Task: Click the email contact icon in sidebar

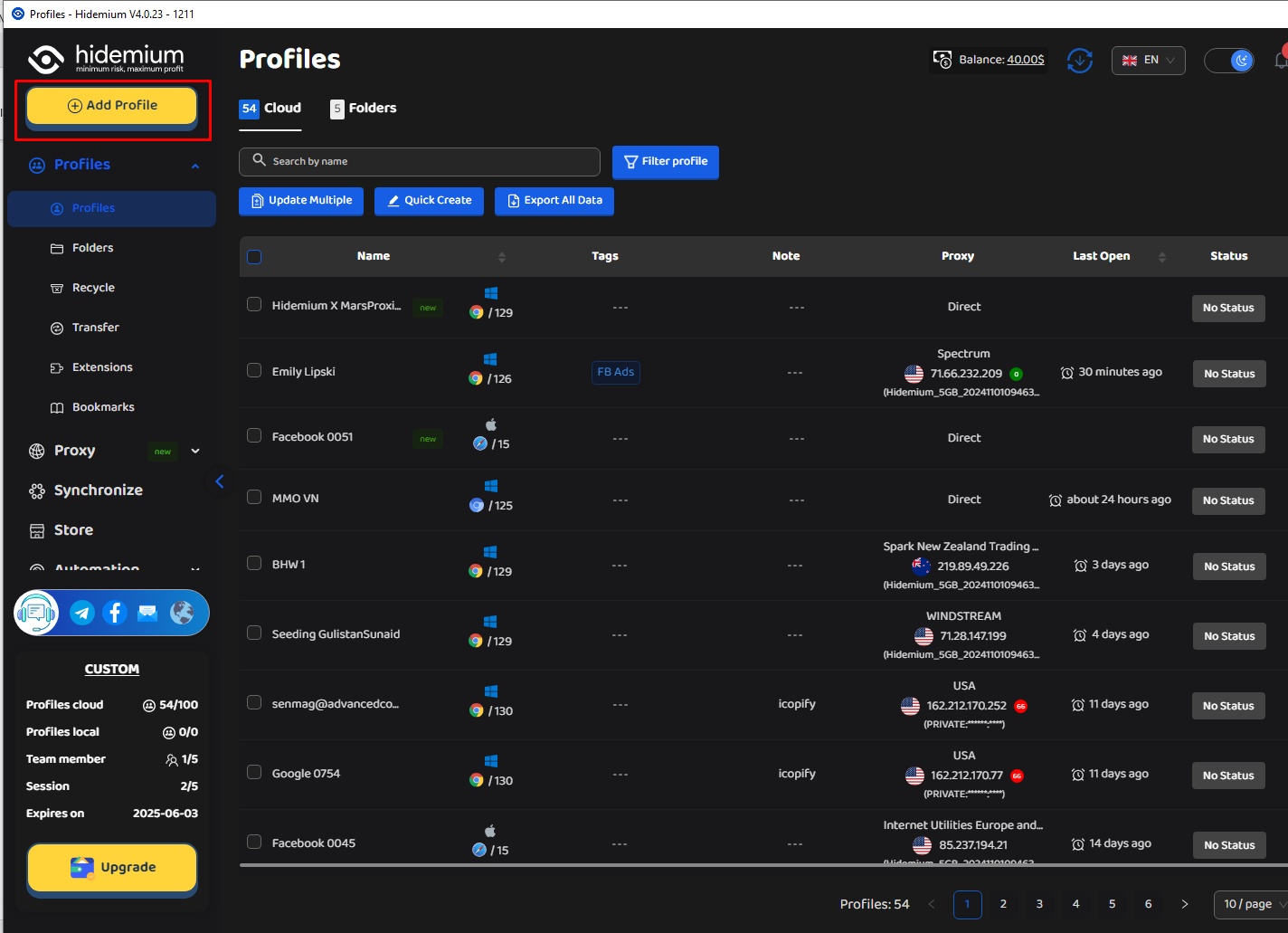Action: coord(147,613)
